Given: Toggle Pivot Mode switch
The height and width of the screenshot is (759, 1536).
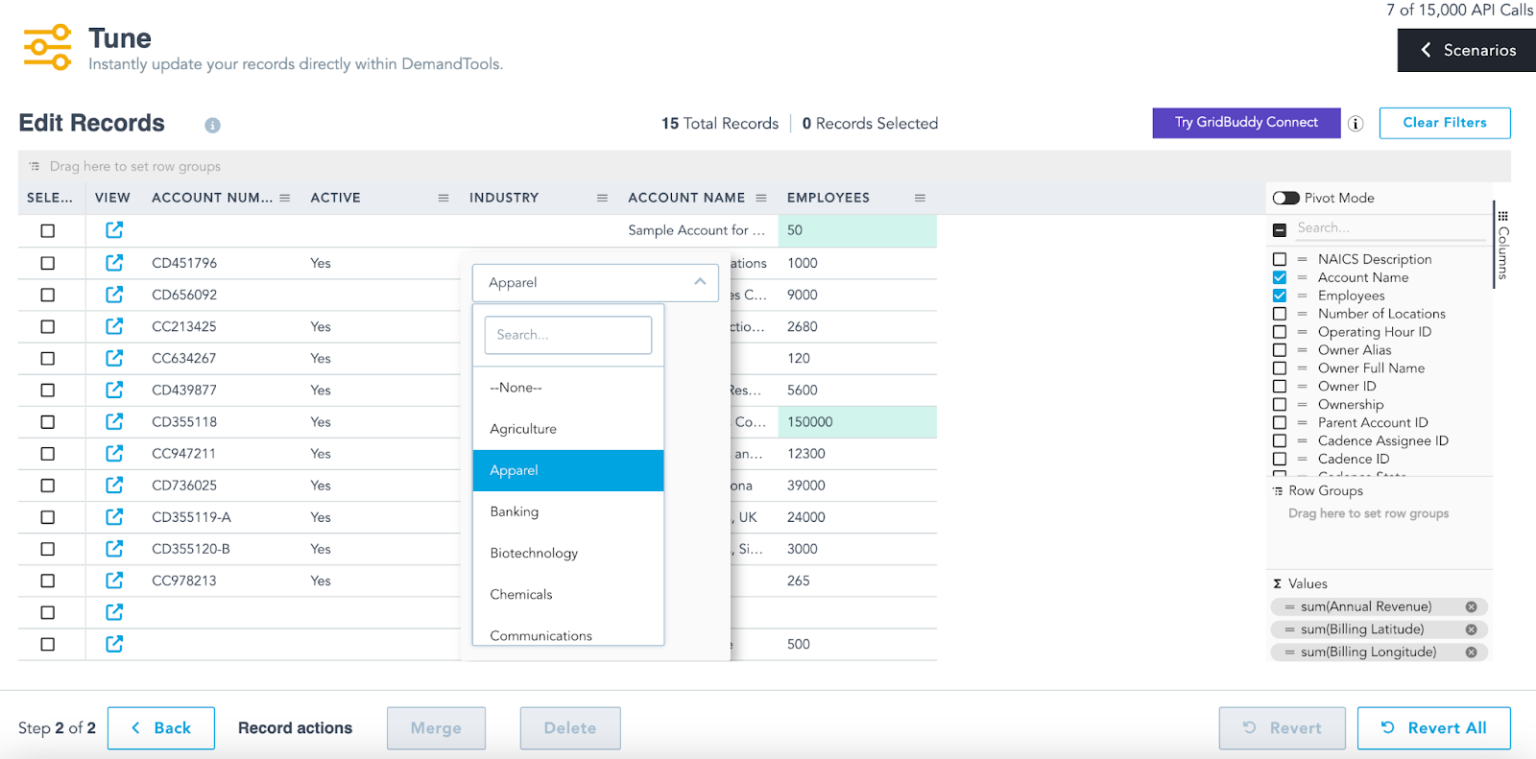Looking at the screenshot, I should click(x=1286, y=198).
